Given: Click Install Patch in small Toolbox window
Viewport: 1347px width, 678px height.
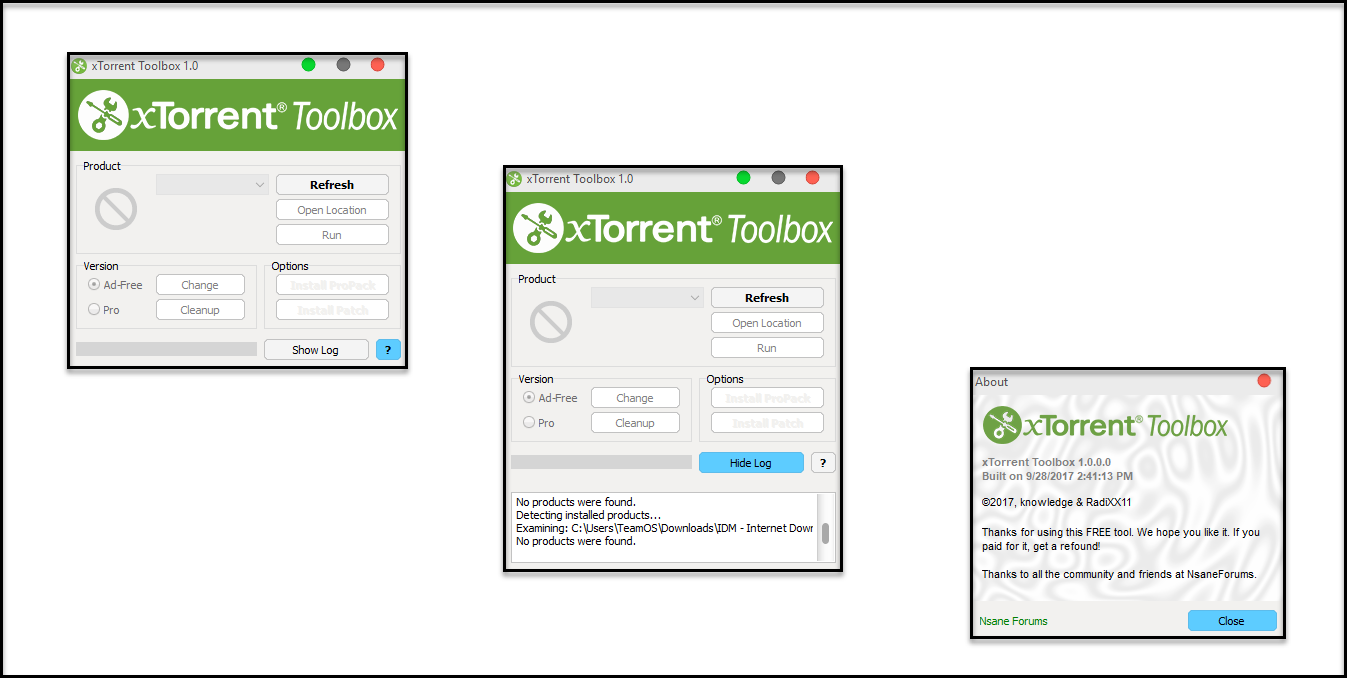Looking at the screenshot, I should tap(332, 310).
